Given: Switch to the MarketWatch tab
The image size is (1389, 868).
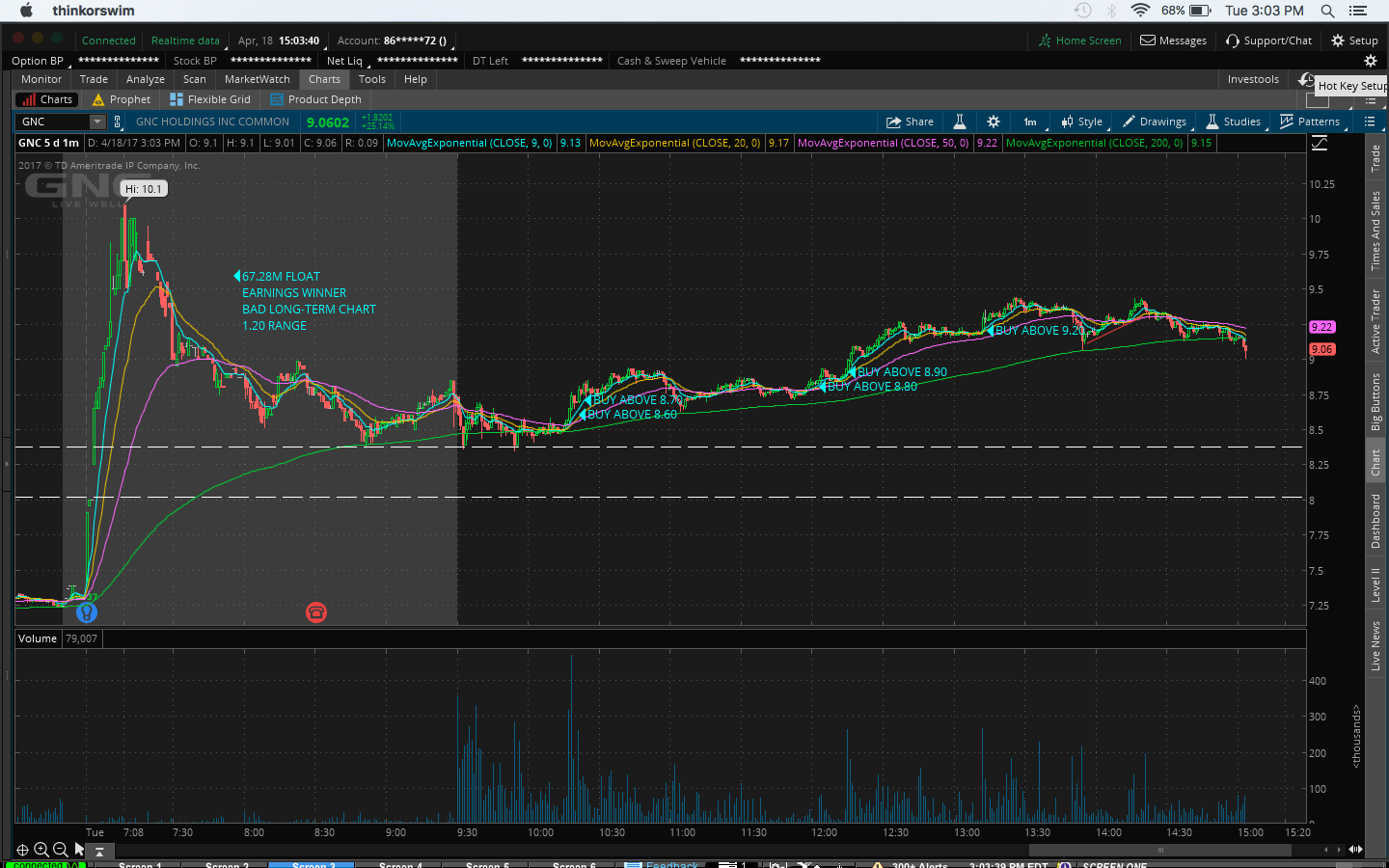Looking at the screenshot, I should 257,79.
